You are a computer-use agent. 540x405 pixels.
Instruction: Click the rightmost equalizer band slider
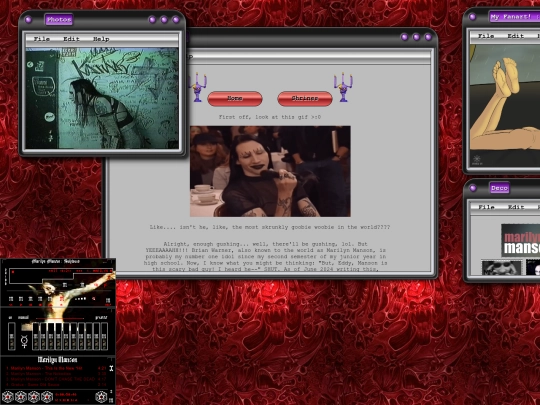click(x=104, y=336)
